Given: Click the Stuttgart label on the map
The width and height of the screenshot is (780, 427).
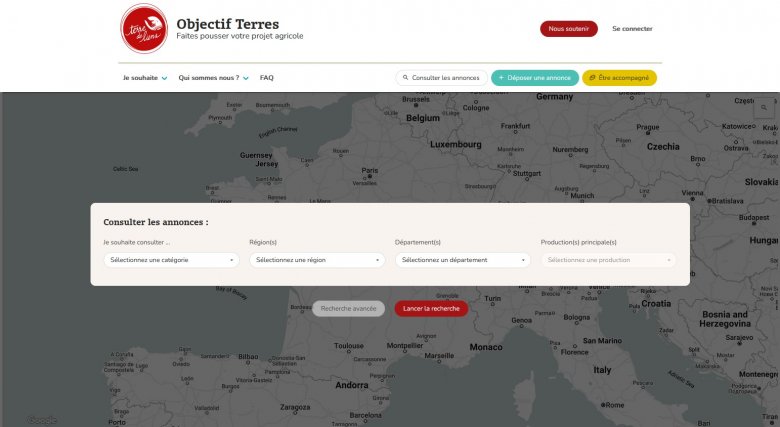Looking at the screenshot, I should [527, 173].
